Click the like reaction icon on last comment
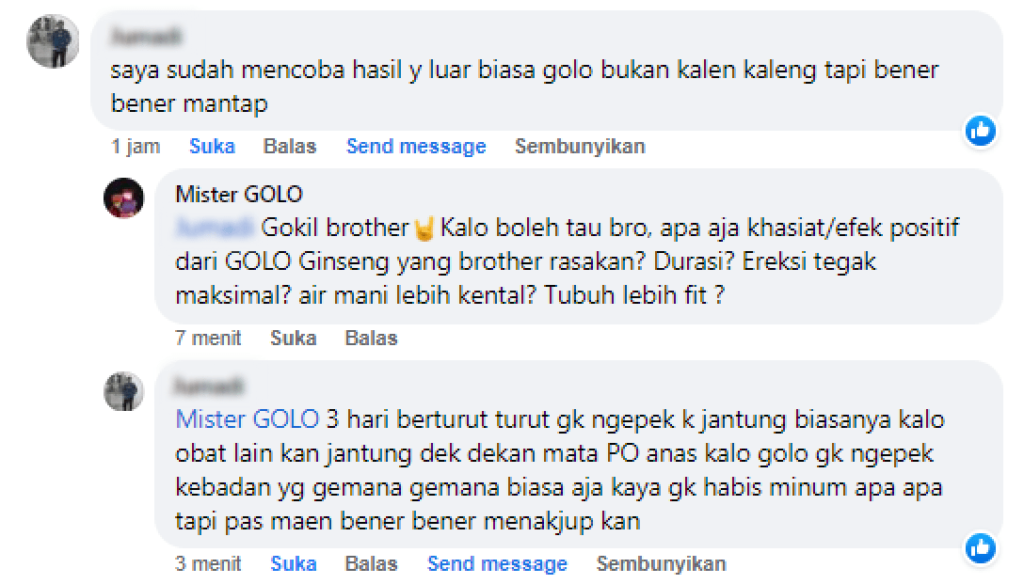 coord(980,548)
